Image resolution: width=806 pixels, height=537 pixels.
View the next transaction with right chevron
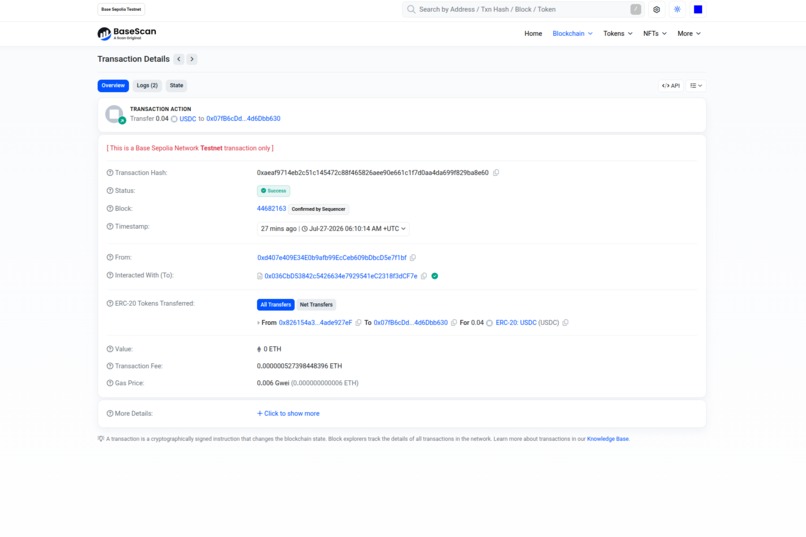pos(192,59)
